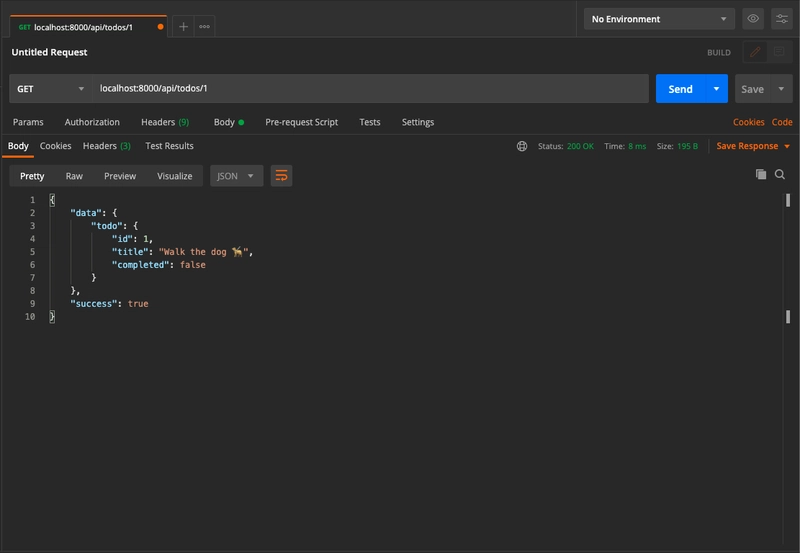This screenshot has width=800, height=553.
Task: Click the true value on line 9
Action: pos(138,304)
